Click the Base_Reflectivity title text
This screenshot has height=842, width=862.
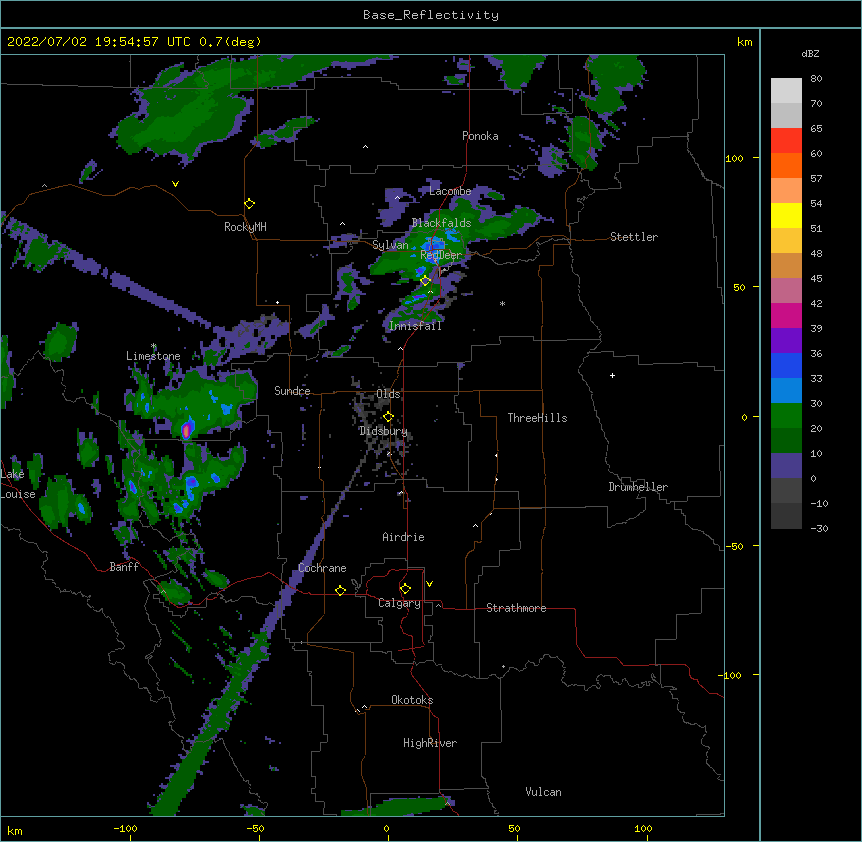431,15
